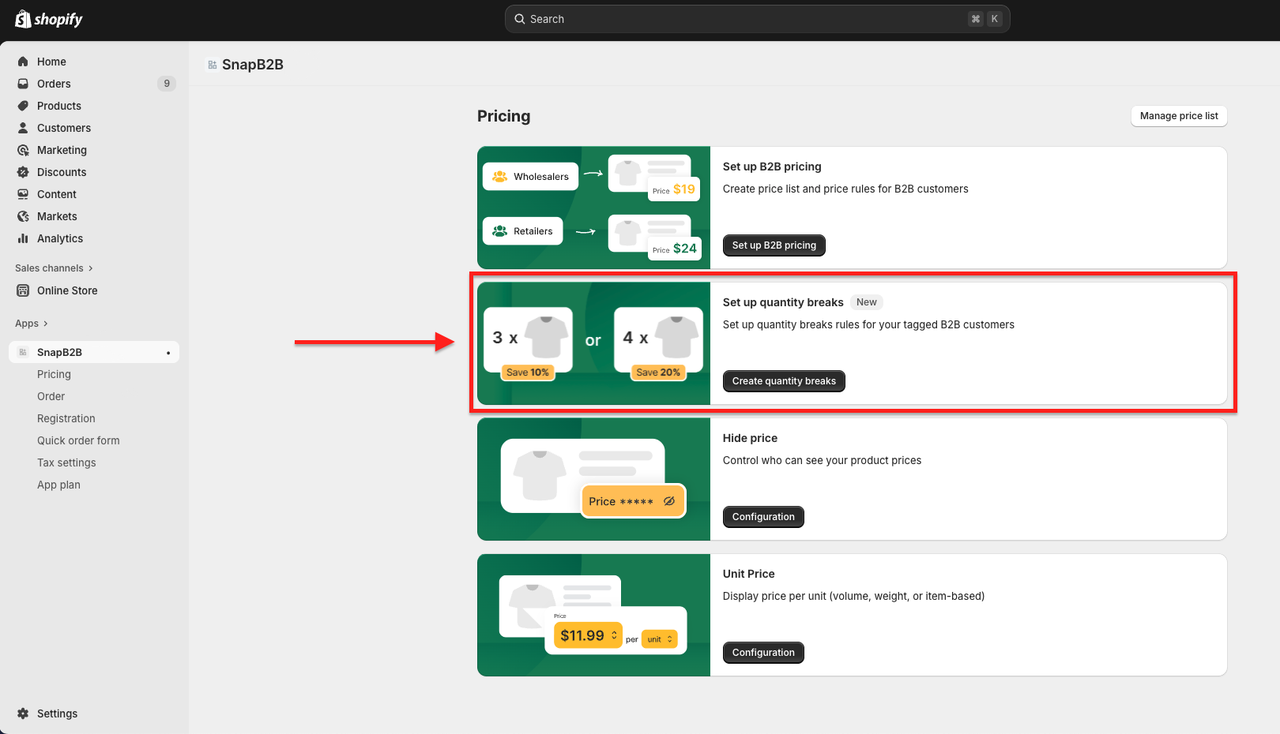
Task: Expand the Sales channels section
Action: click(x=54, y=268)
